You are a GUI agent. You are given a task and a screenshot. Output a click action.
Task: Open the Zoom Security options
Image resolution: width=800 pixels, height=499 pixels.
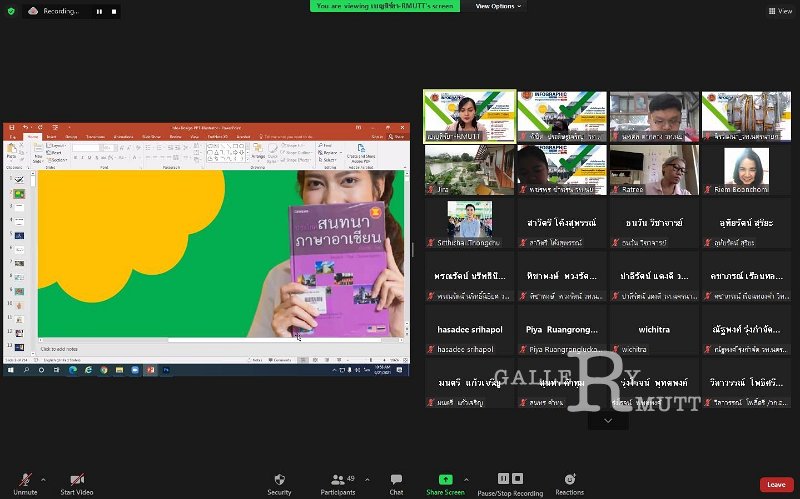pos(279,484)
